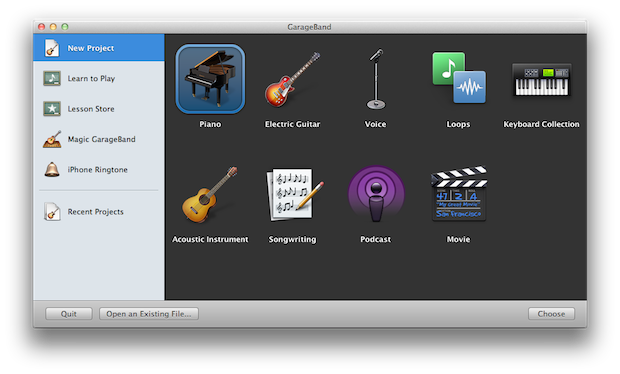Select the Piano project icon
The image size is (620, 374).
tap(210, 79)
